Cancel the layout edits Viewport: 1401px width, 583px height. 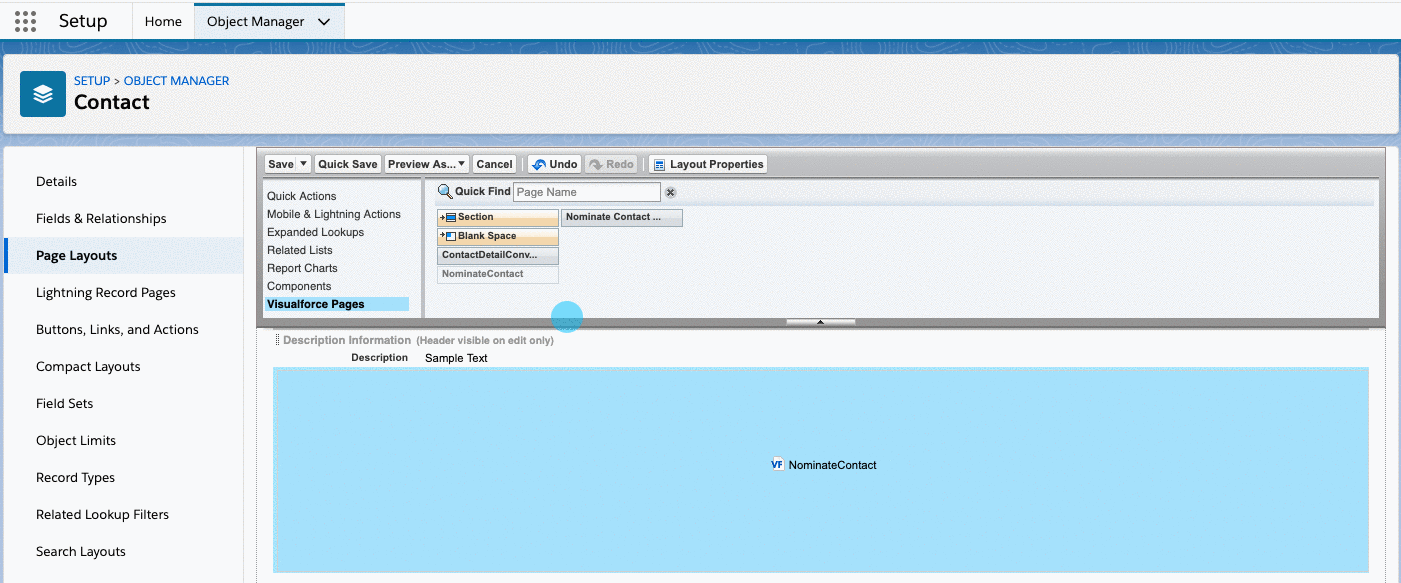494,164
